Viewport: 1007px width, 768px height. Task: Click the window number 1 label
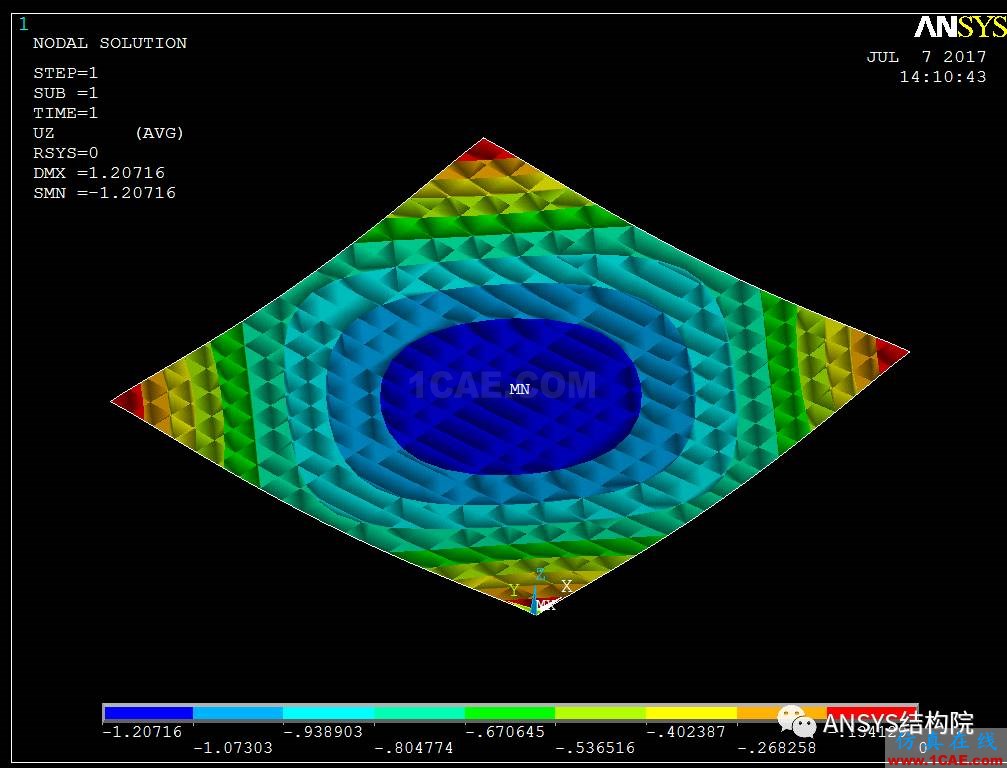pos(24,24)
